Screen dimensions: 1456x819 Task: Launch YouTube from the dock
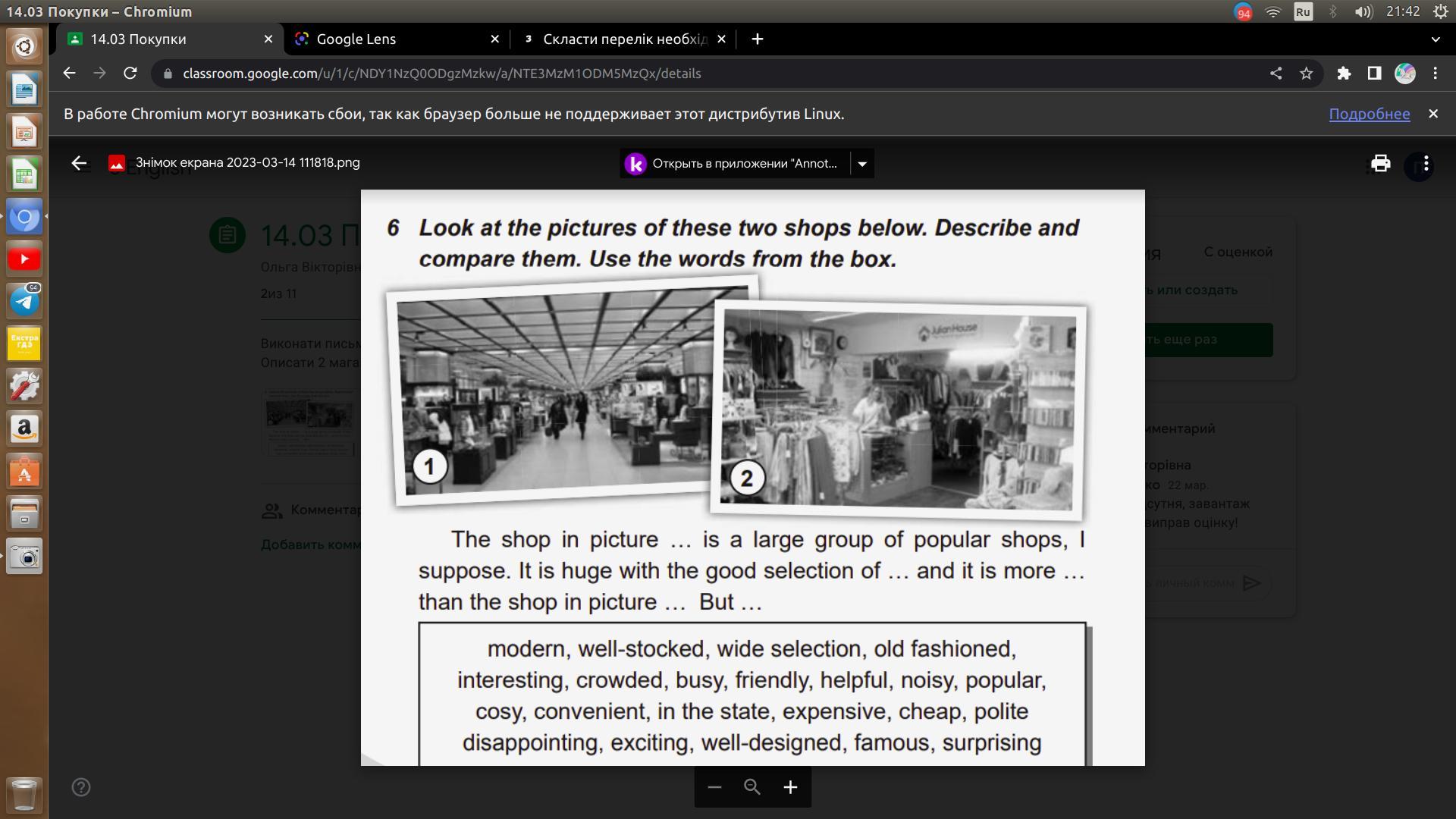pyautogui.click(x=24, y=259)
